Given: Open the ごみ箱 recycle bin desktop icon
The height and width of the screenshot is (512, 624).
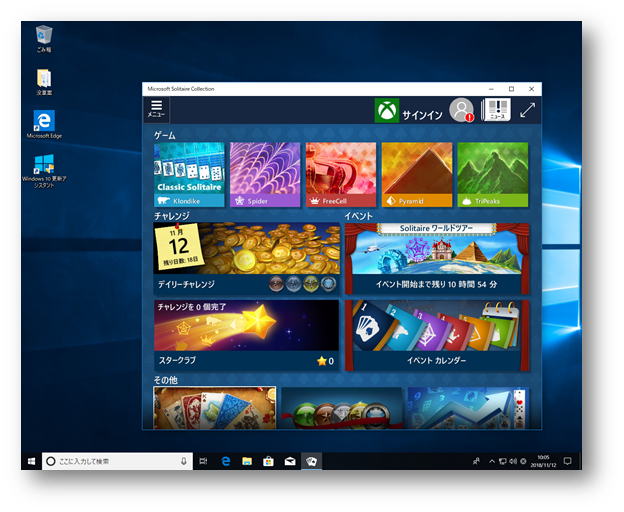Looking at the screenshot, I should pos(44,39).
